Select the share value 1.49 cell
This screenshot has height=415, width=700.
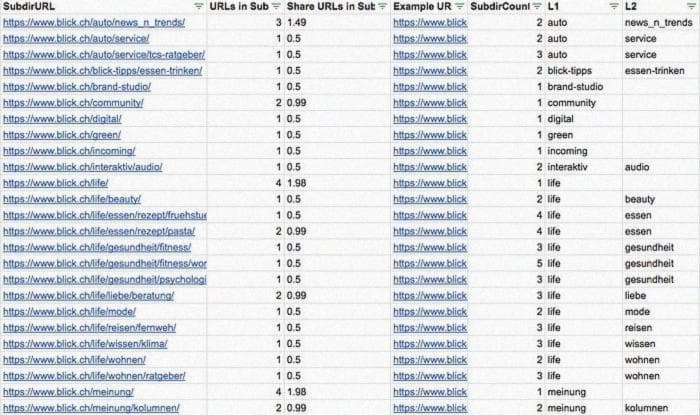338,22
